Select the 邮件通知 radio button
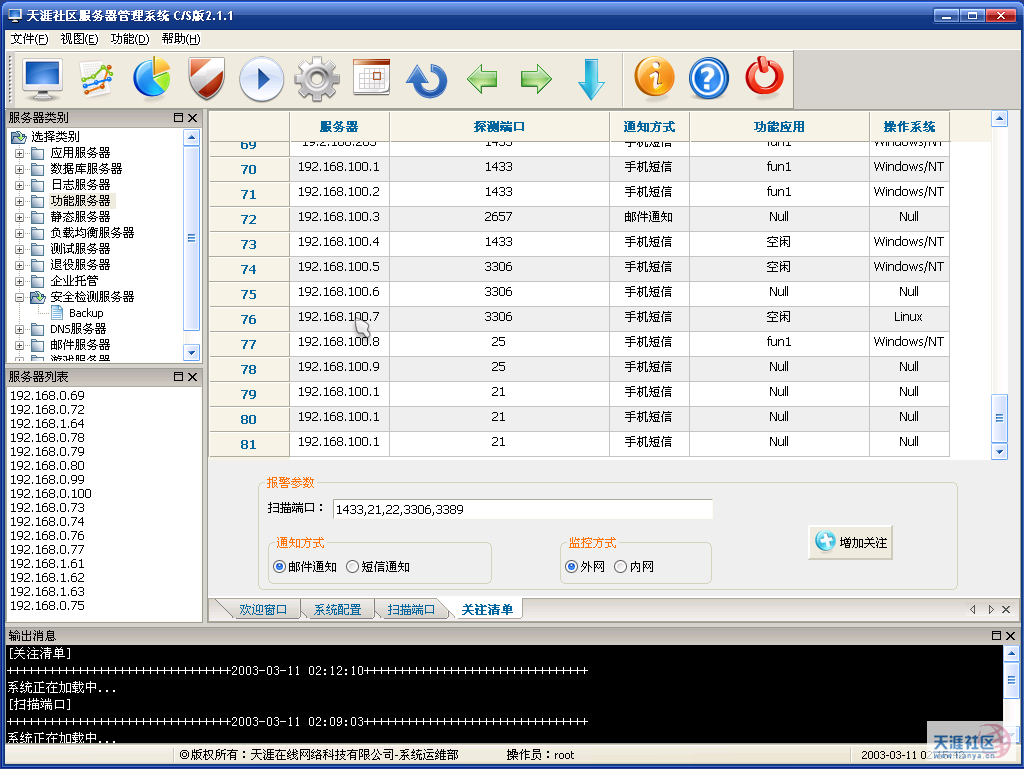The height and width of the screenshot is (769, 1024). [280, 567]
